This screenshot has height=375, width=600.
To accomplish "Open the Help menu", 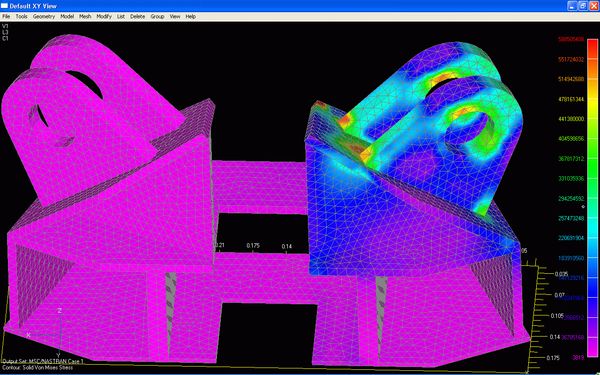I will point(191,16).
